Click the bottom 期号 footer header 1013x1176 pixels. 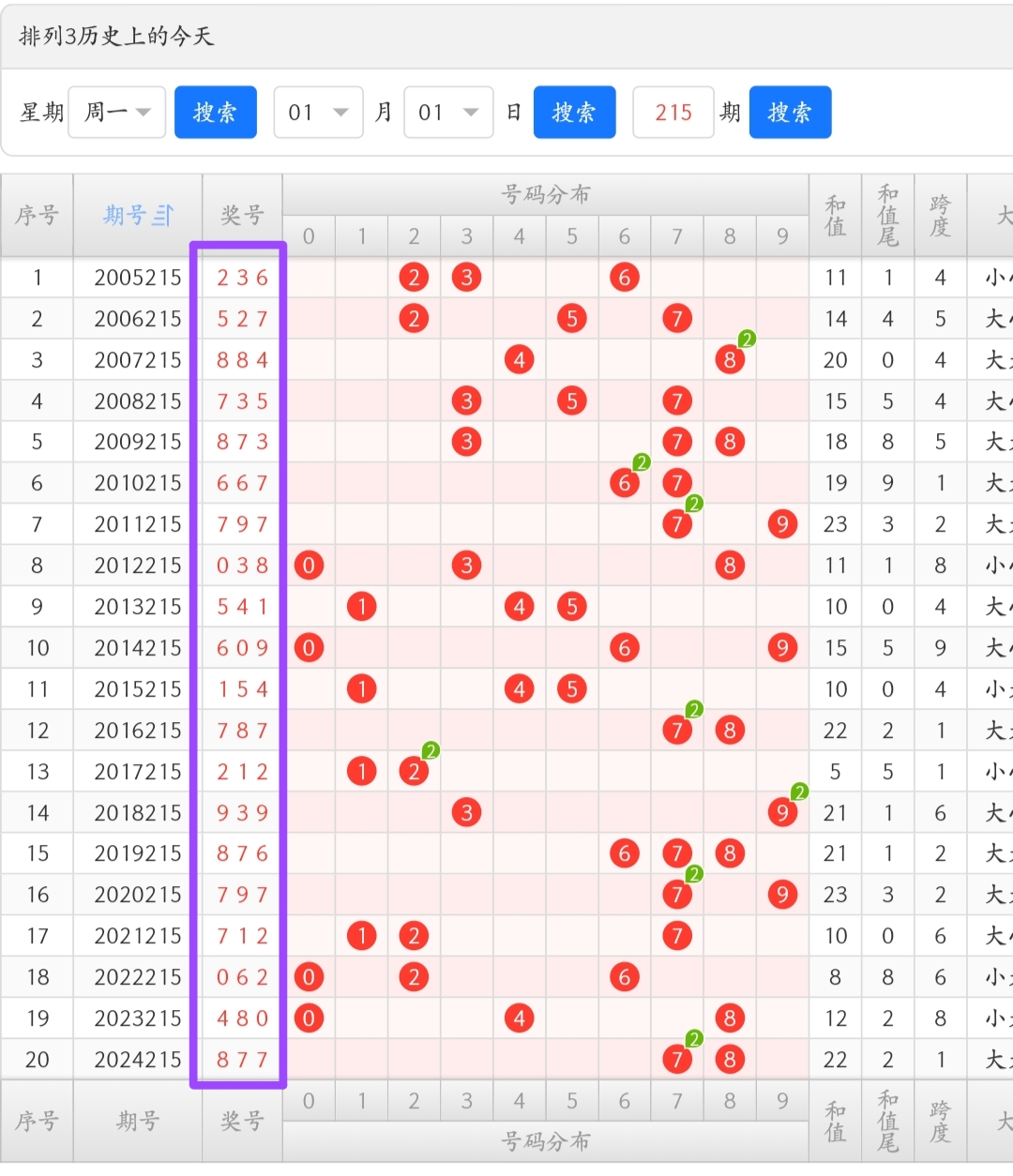[138, 1122]
